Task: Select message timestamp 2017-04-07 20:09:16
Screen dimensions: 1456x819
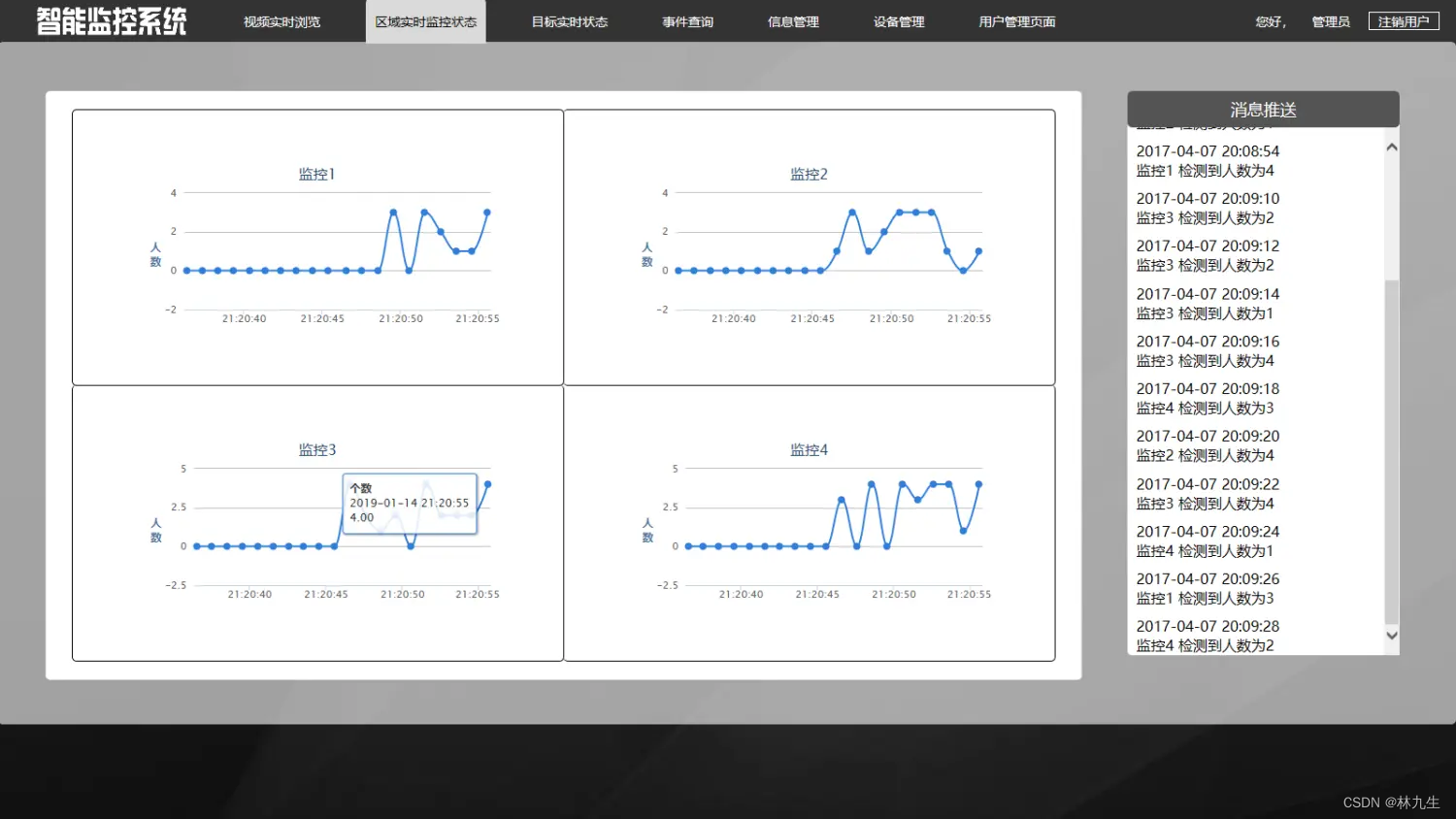Action: pyautogui.click(x=1208, y=342)
